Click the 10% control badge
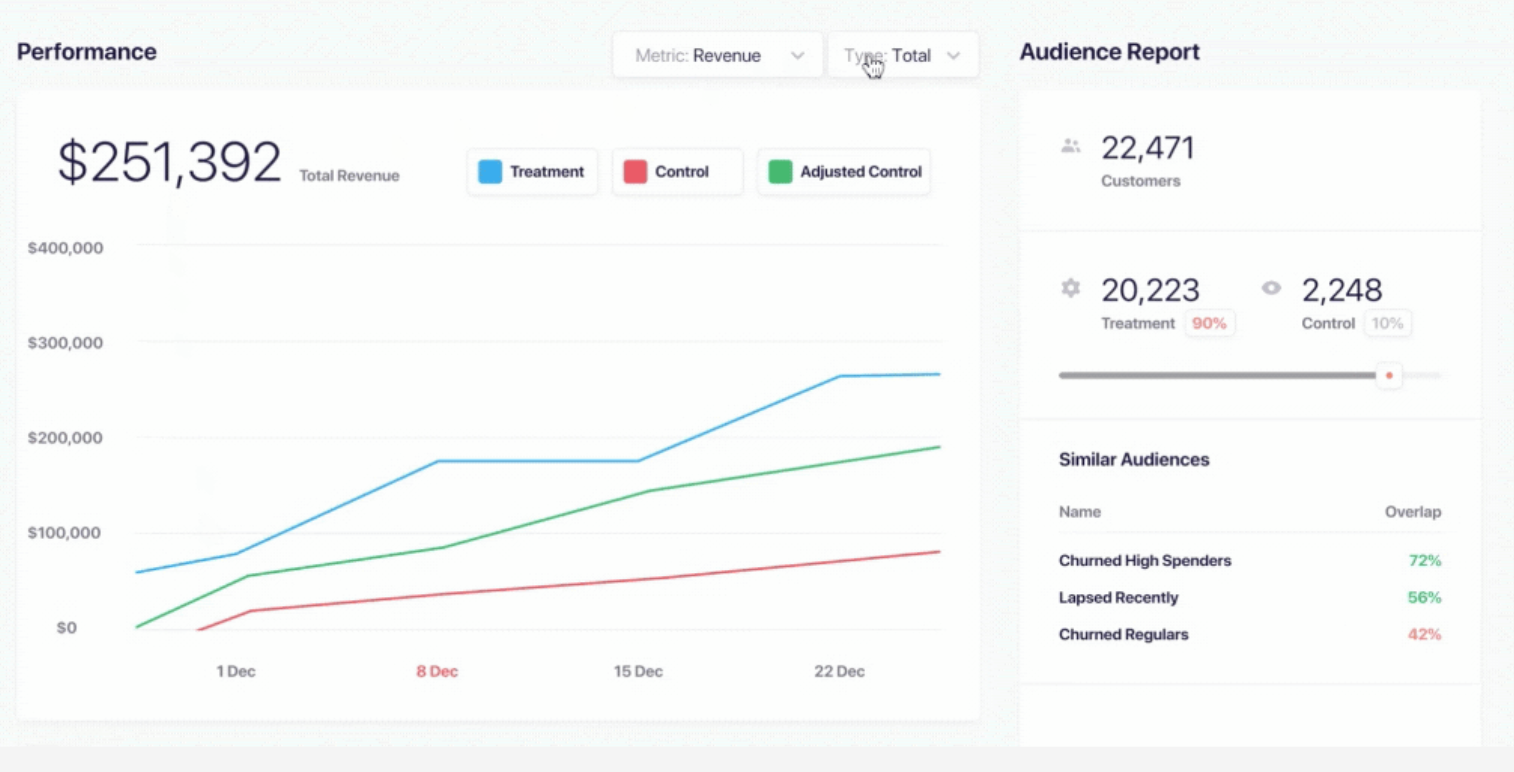The width and height of the screenshot is (1514, 772). click(x=1387, y=323)
